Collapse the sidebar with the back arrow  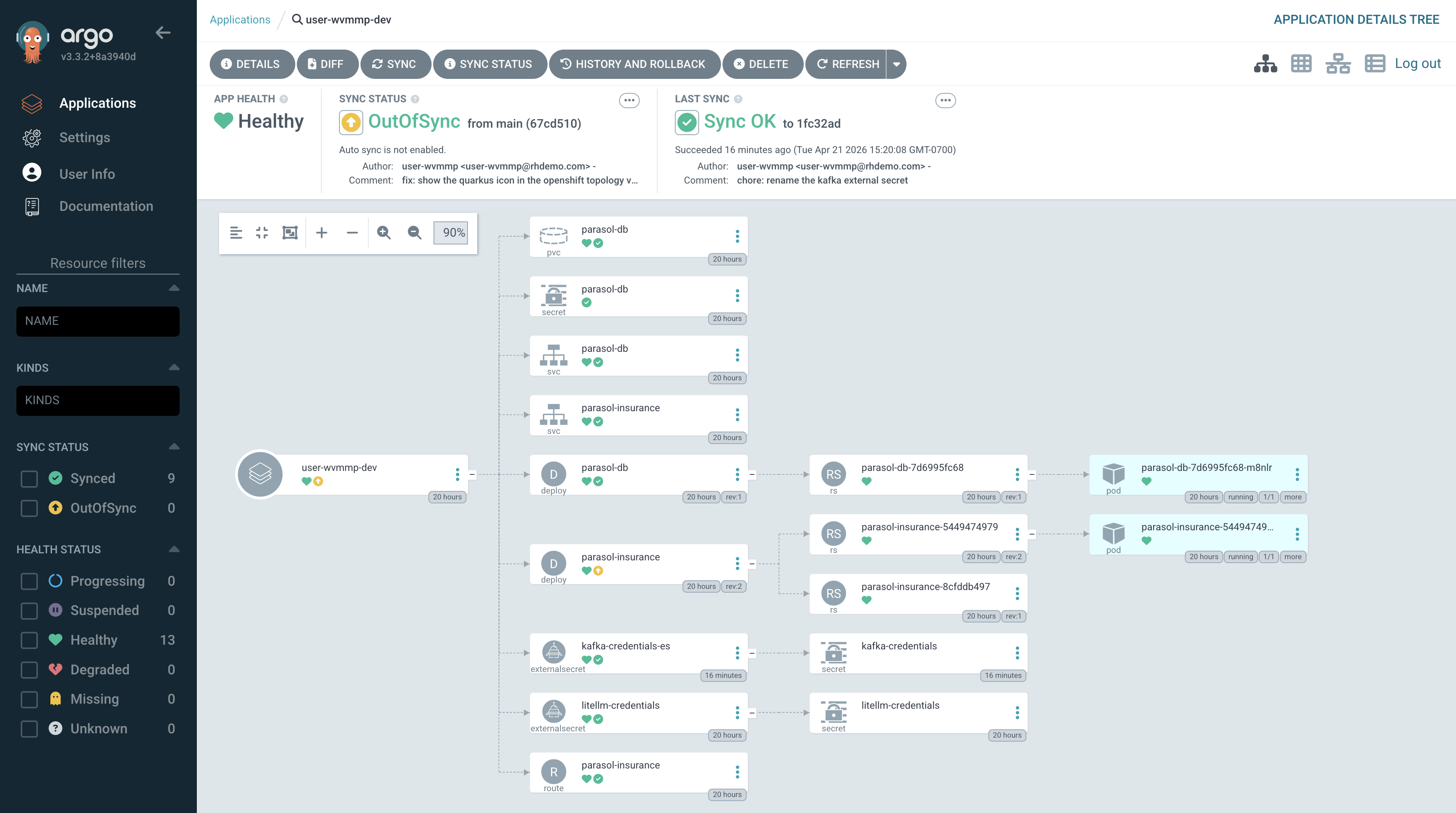click(163, 33)
